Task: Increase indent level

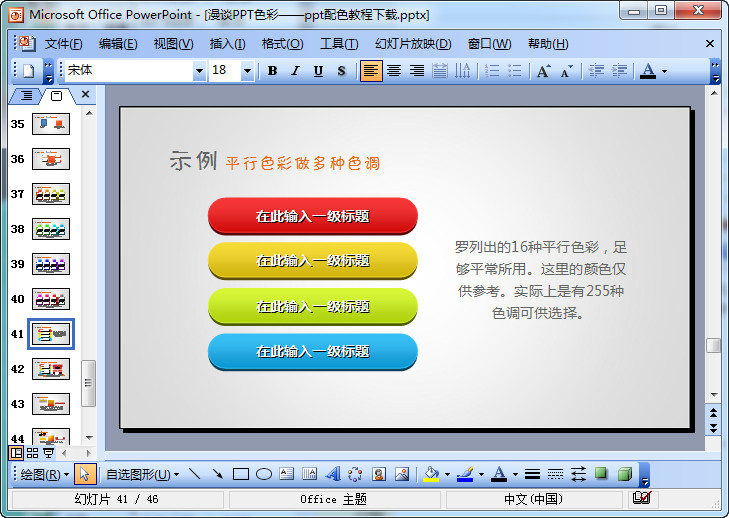Action: [619, 71]
